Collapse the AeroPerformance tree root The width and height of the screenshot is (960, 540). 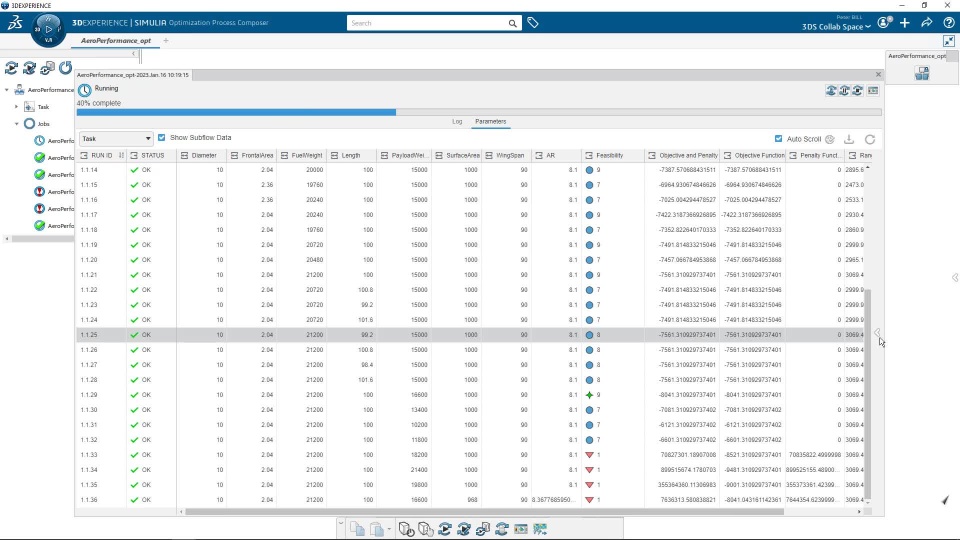pyautogui.click(x=7, y=90)
